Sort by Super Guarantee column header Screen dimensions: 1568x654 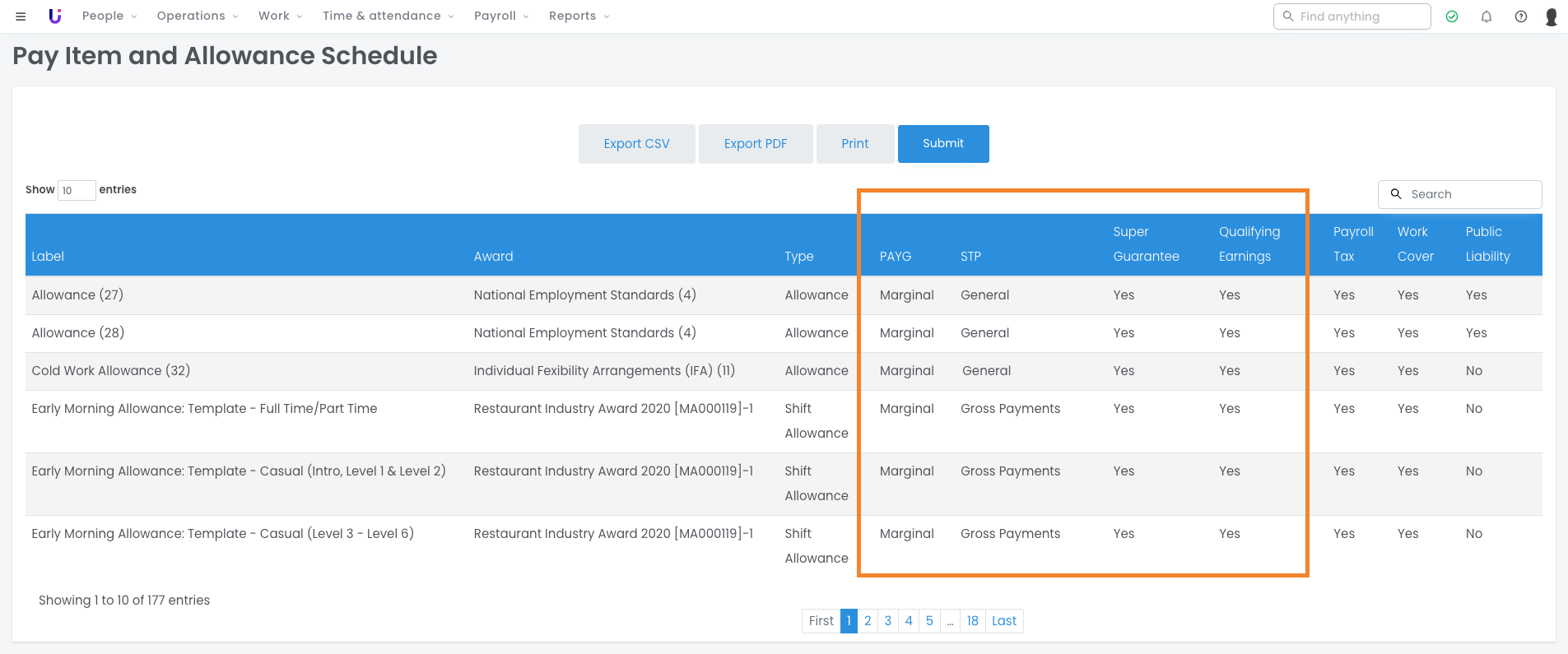(1146, 244)
